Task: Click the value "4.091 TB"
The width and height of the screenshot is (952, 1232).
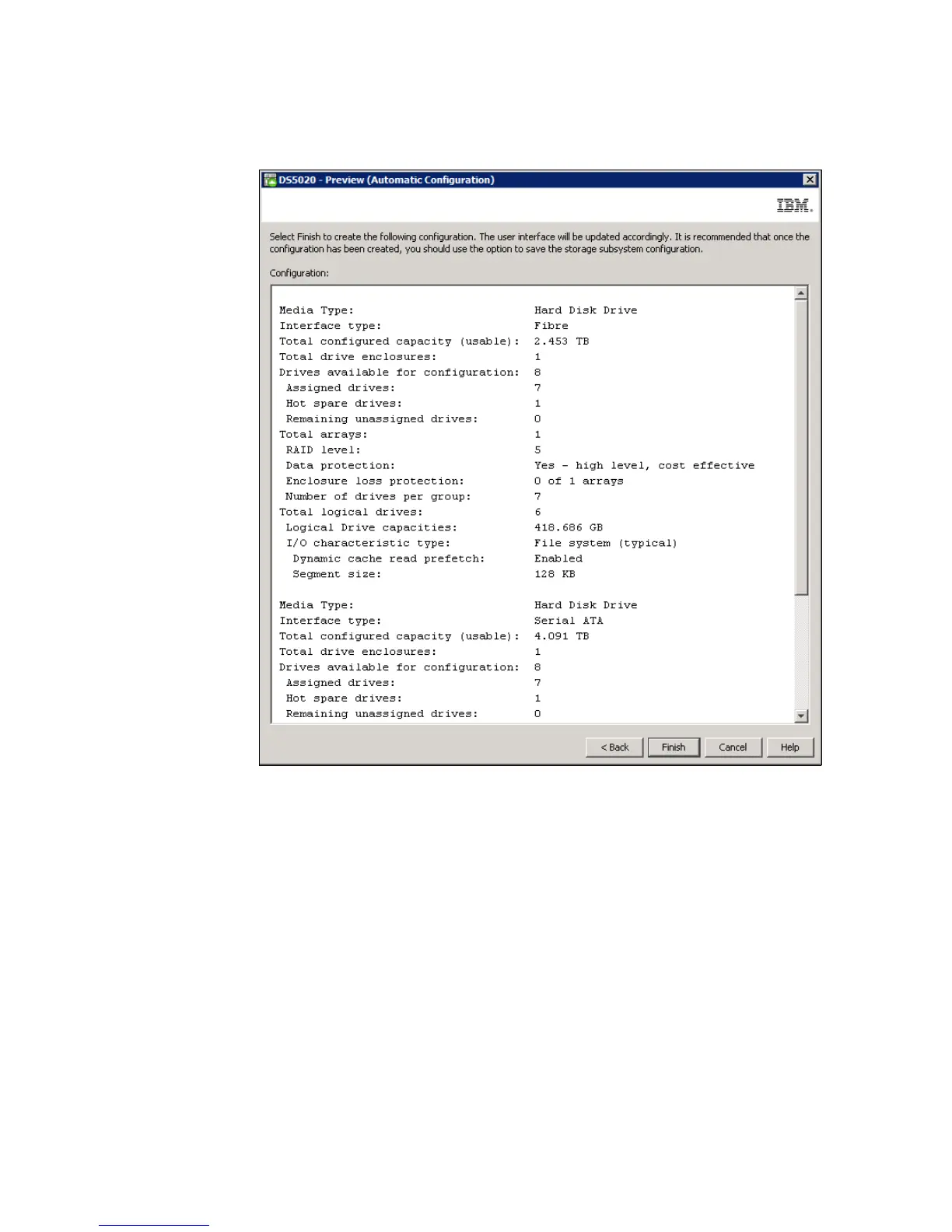Action: tap(562, 636)
